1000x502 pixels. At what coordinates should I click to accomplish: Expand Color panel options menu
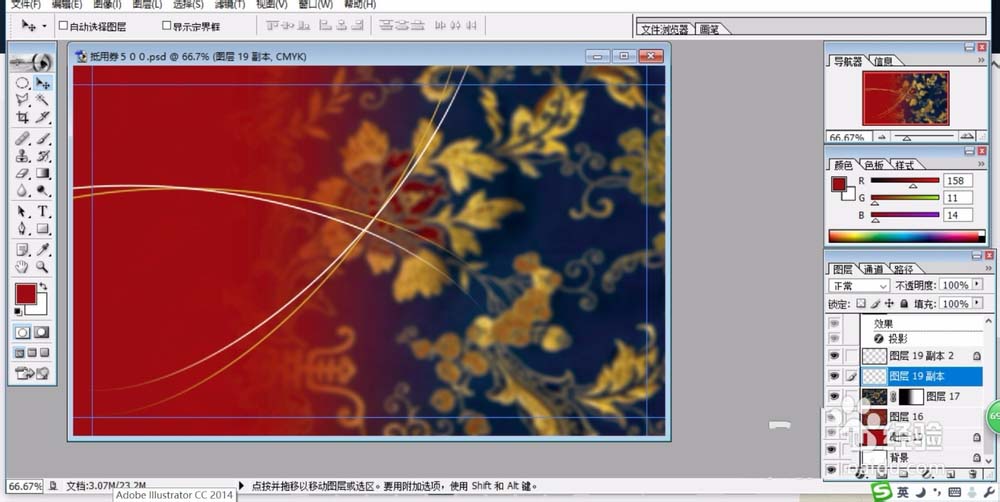(x=981, y=165)
